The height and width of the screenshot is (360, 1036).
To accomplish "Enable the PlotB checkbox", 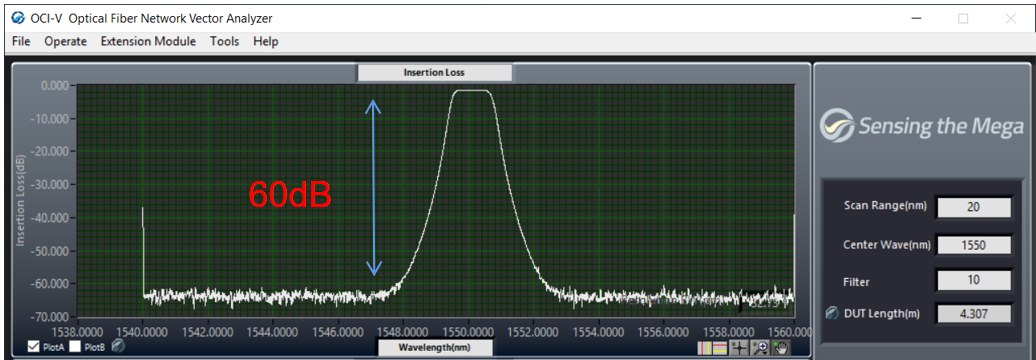I will [x=75, y=347].
